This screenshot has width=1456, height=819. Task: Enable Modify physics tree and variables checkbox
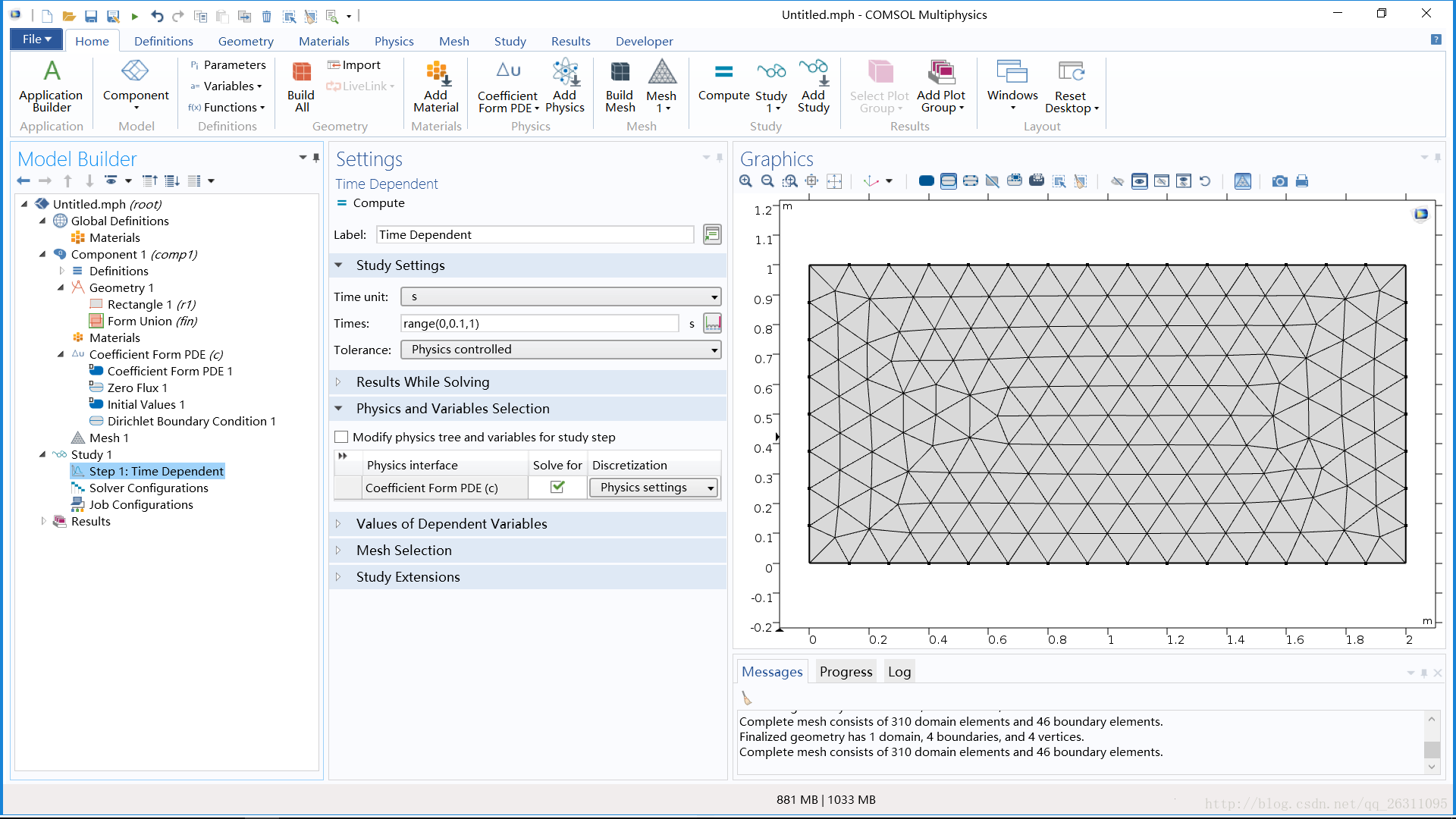tap(341, 437)
